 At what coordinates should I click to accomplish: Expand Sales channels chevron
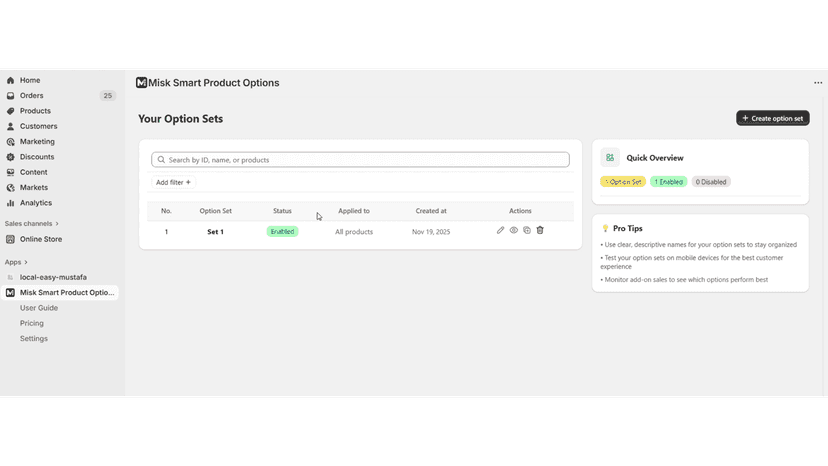[57, 224]
